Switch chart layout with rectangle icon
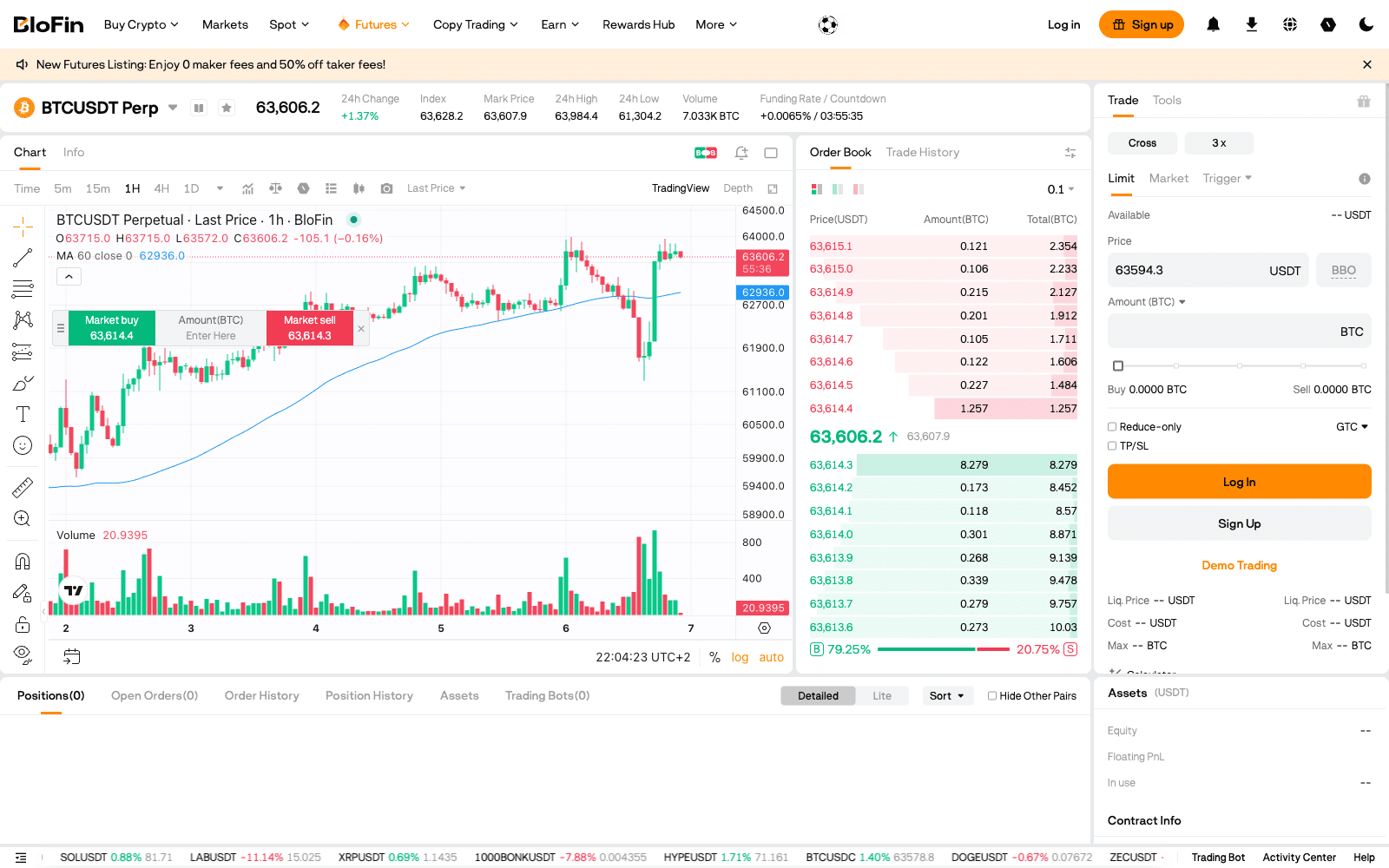 [771, 153]
